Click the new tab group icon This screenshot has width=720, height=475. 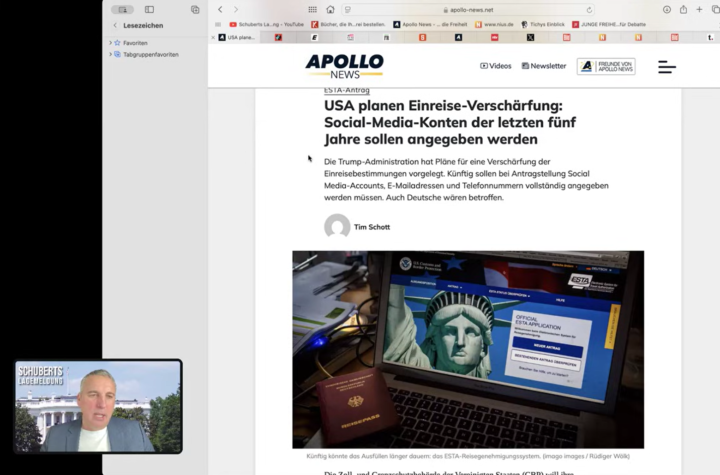[x=195, y=9]
